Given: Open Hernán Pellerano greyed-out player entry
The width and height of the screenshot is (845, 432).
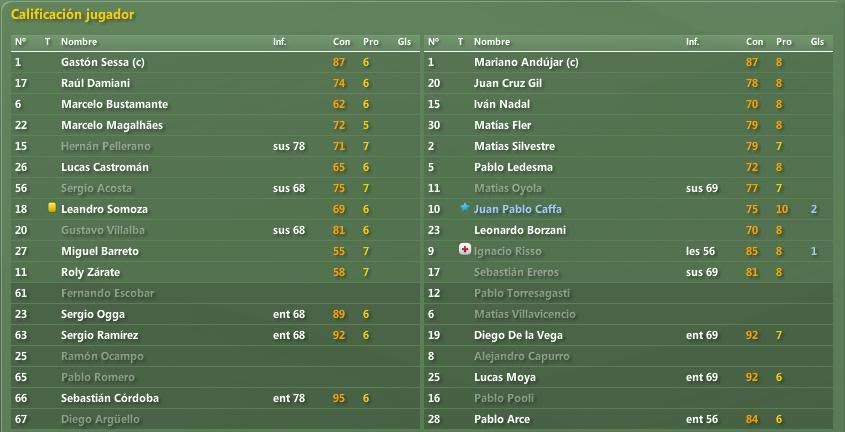Looking at the screenshot, I should 106,146.
